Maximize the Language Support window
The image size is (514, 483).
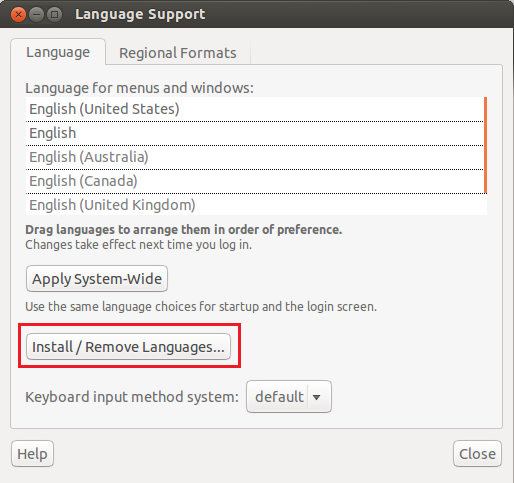54,15
